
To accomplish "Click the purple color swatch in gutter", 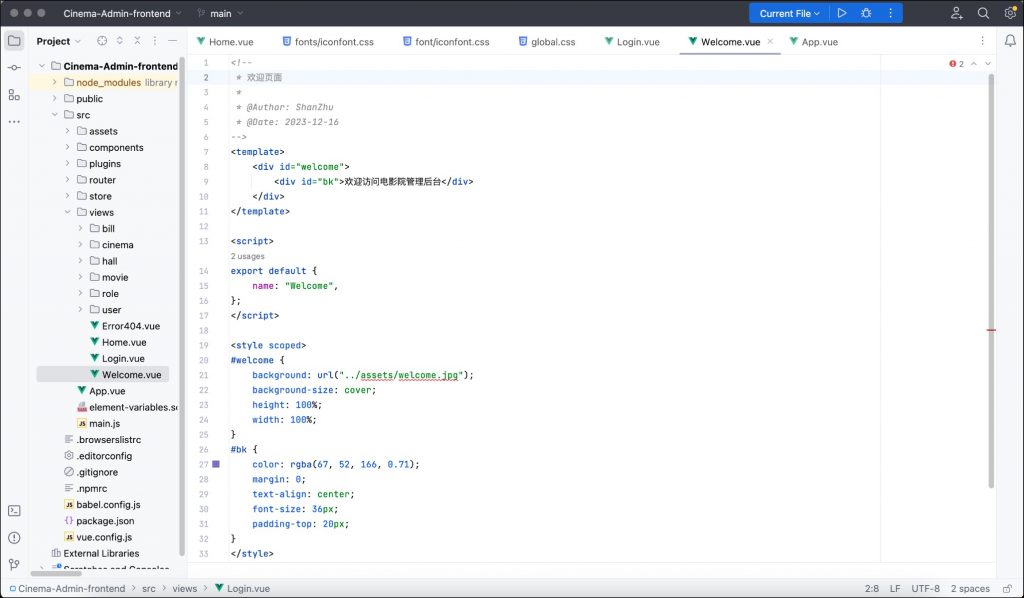I will tap(215, 464).
